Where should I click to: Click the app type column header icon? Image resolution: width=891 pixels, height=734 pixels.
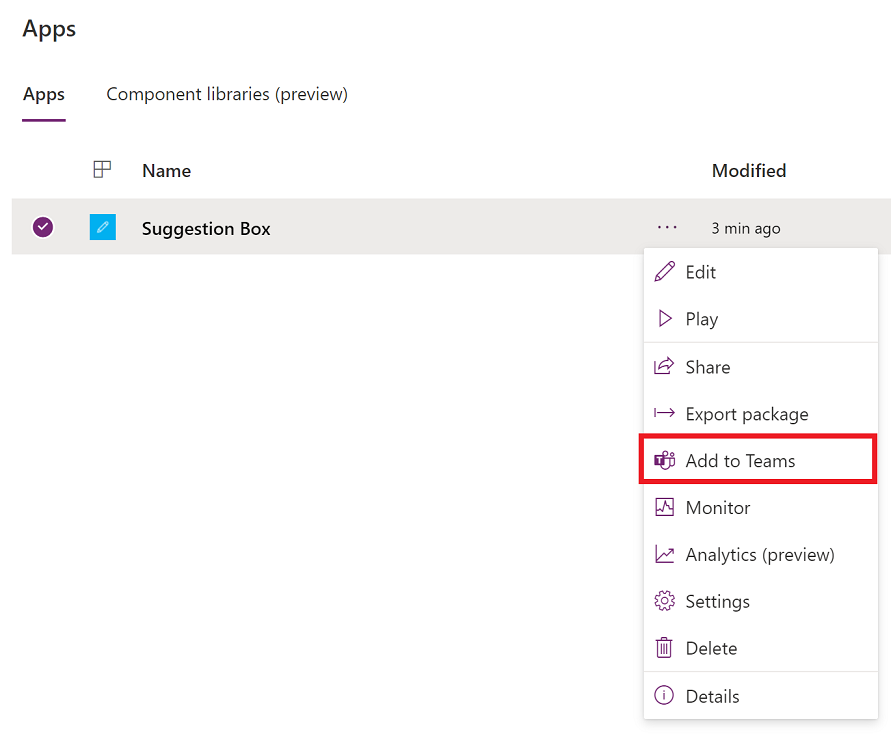tap(102, 170)
